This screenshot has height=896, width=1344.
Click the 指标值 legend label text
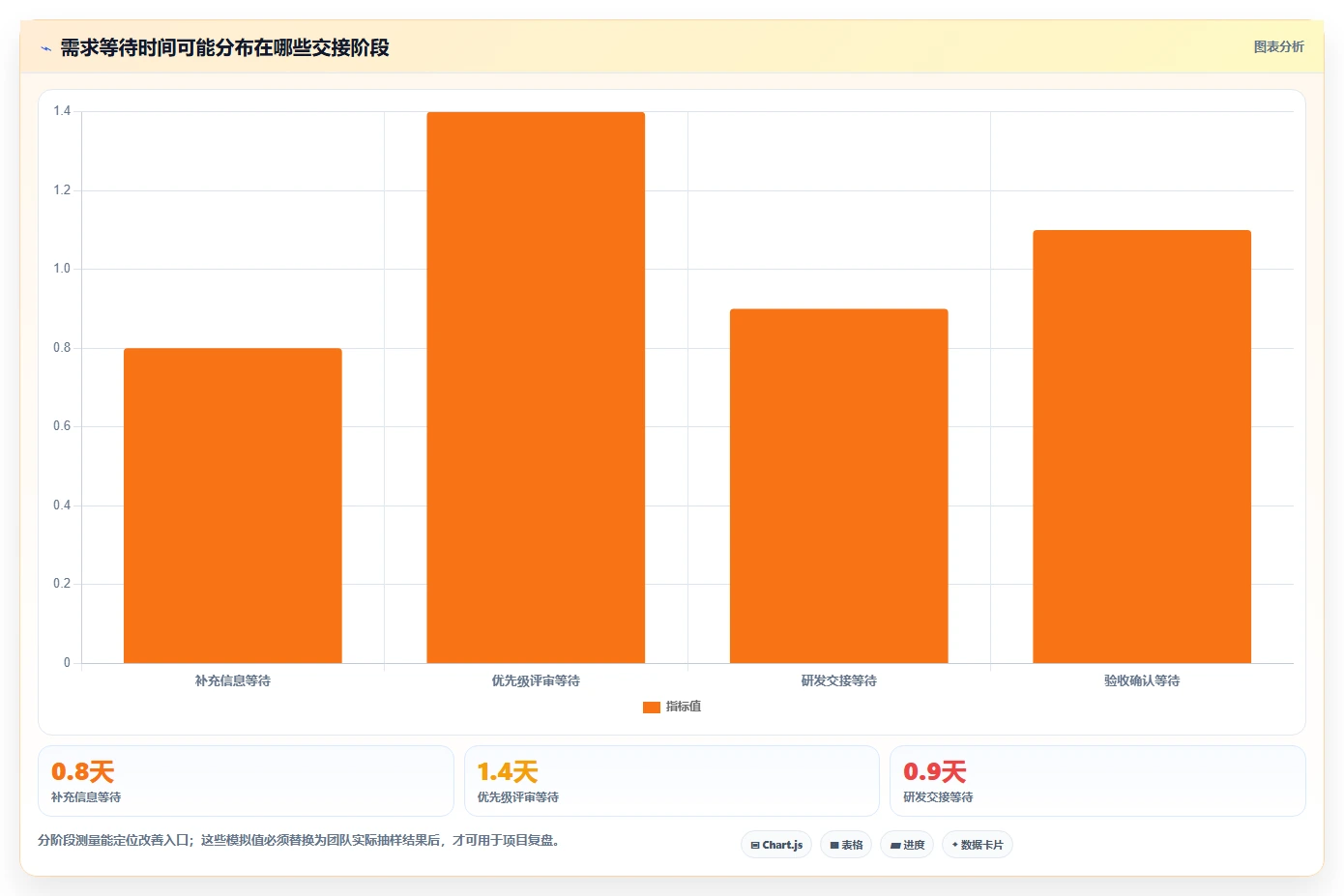coord(684,707)
